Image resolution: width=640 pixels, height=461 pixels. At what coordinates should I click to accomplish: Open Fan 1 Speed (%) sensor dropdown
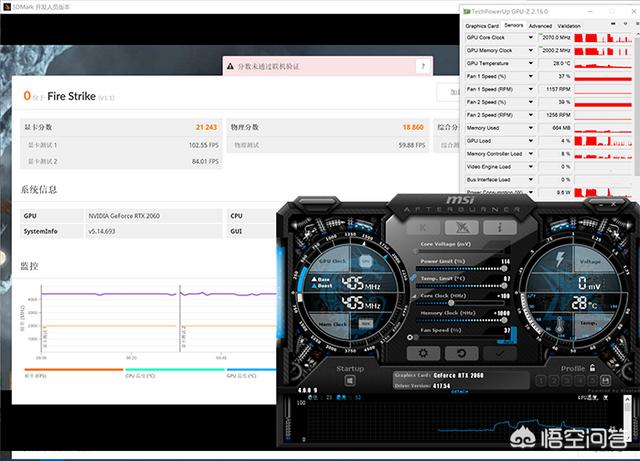[531, 76]
